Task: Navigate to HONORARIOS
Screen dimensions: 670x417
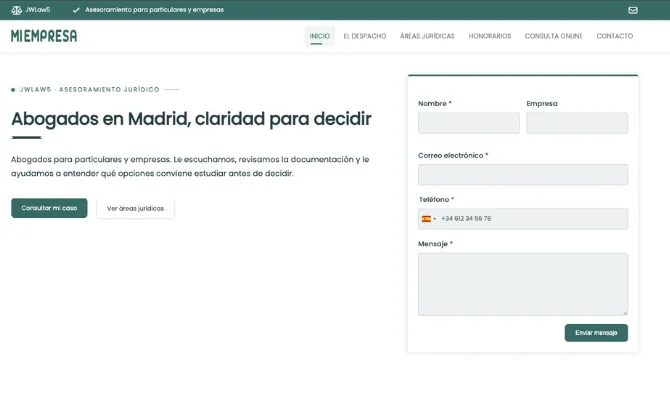Action: coord(490,36)
